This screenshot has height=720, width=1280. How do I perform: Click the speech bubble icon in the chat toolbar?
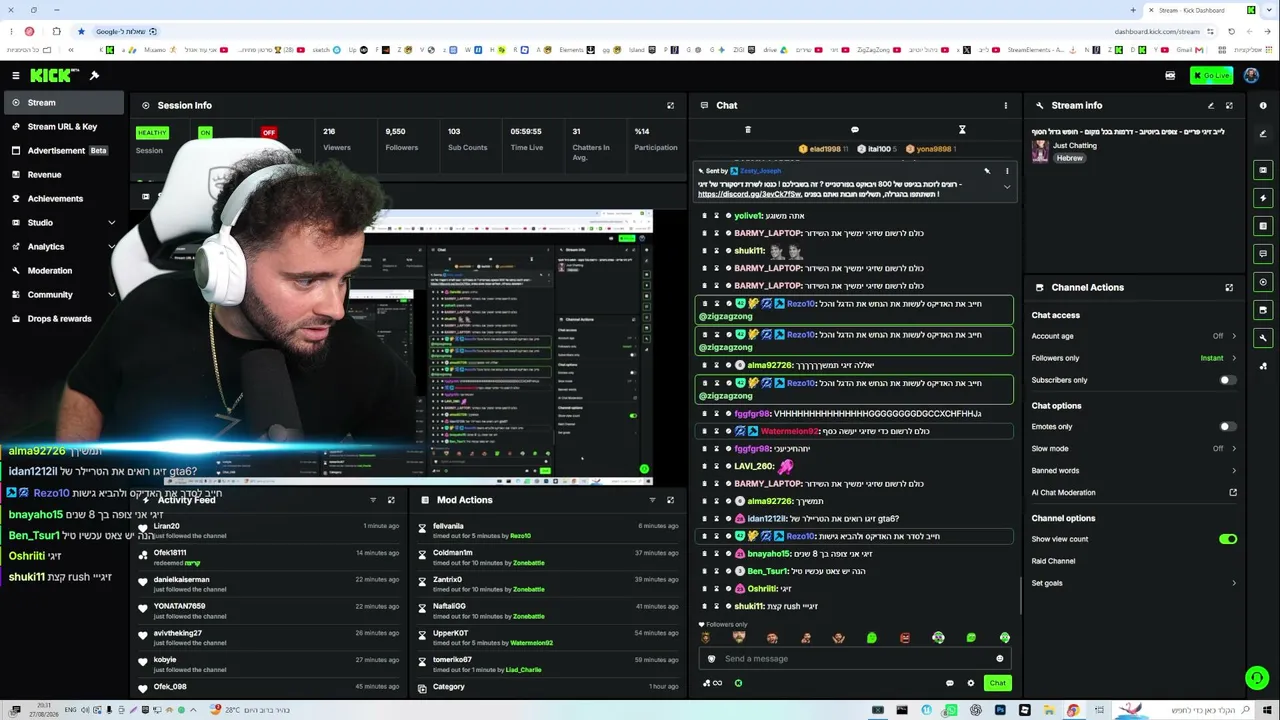(854, 130)
